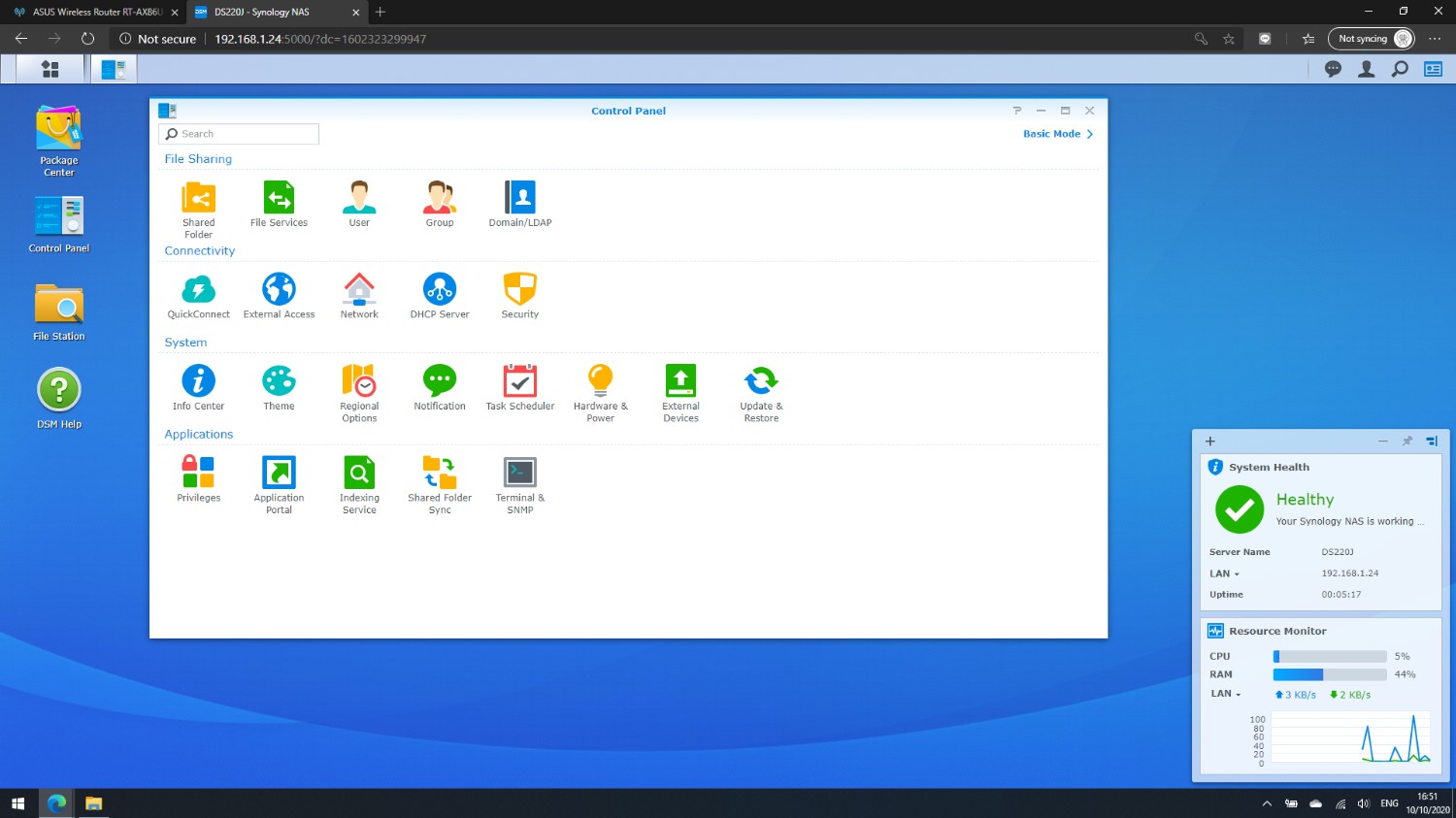The image size is (1456, 818).
Task: Add a widget with the plus button
Action: coord(1209,441)
